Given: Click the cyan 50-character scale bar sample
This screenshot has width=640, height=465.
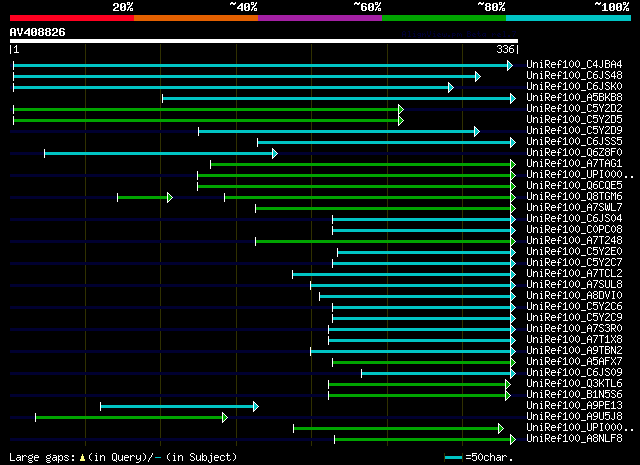Looking at the screenshot, I should pyautogui.click(x=453, y=458).
